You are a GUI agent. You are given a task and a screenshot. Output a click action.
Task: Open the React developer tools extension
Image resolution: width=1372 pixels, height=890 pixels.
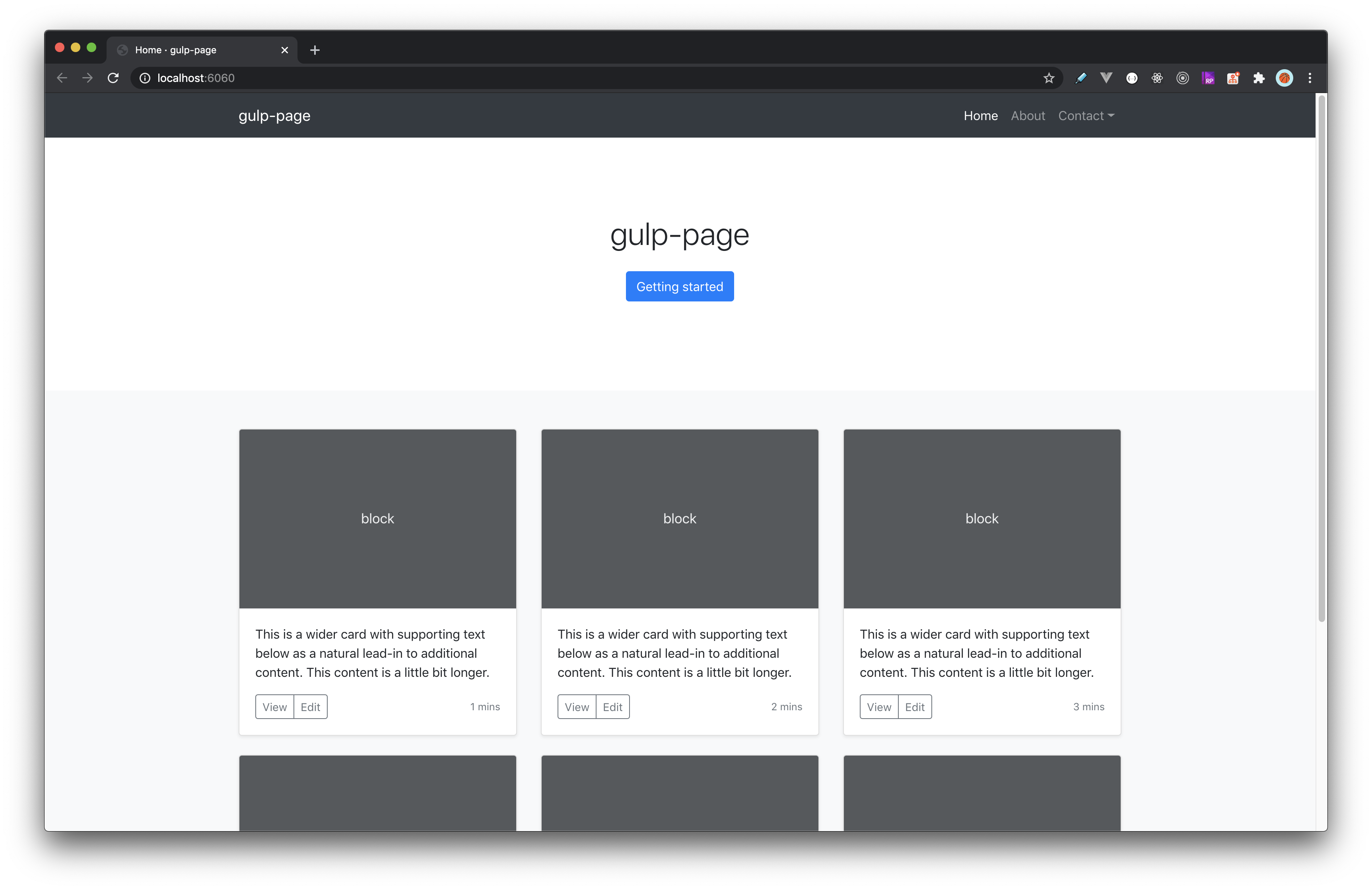coord(1157,78)
